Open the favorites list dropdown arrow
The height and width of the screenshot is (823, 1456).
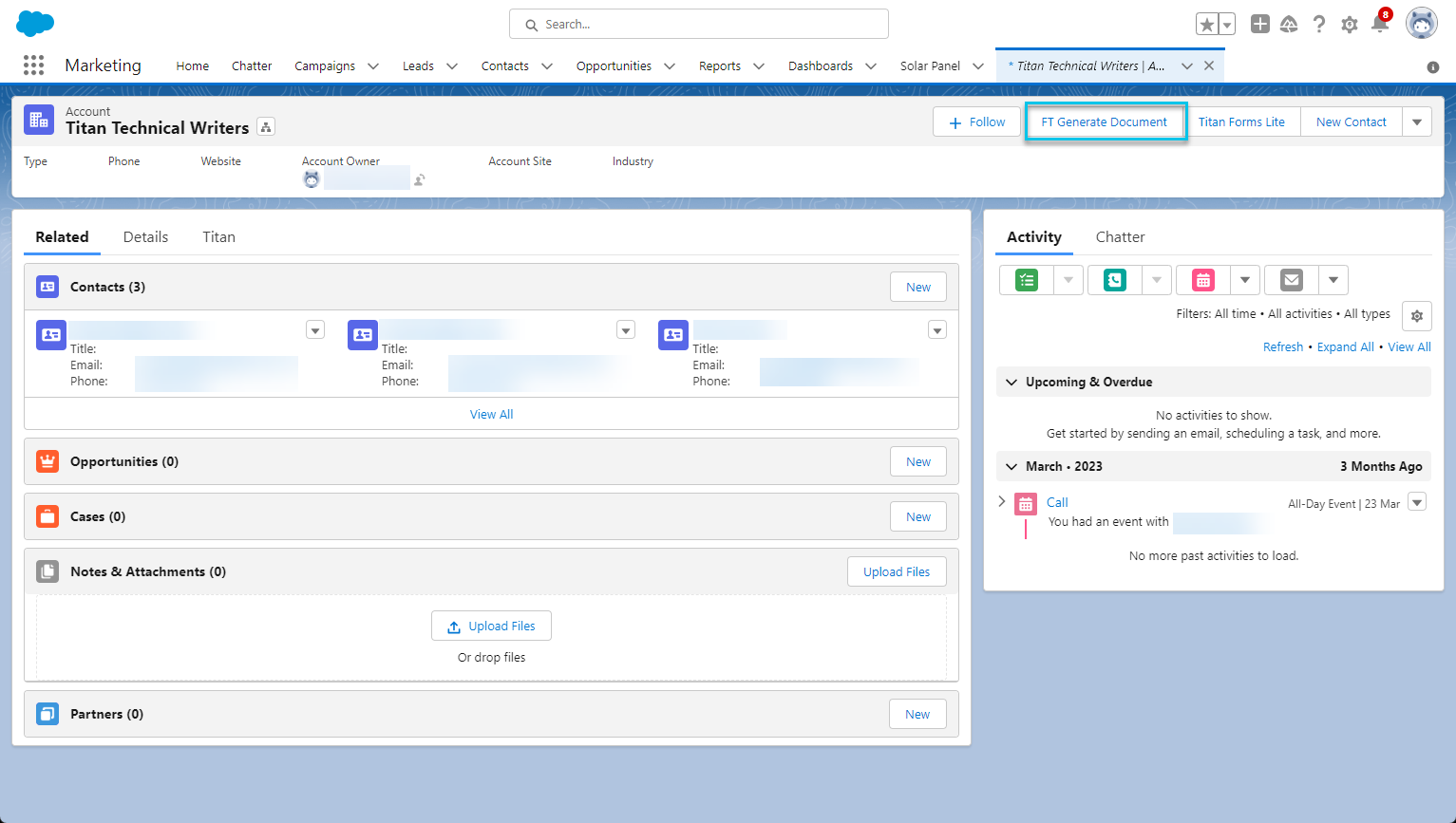pos(1227,25)
